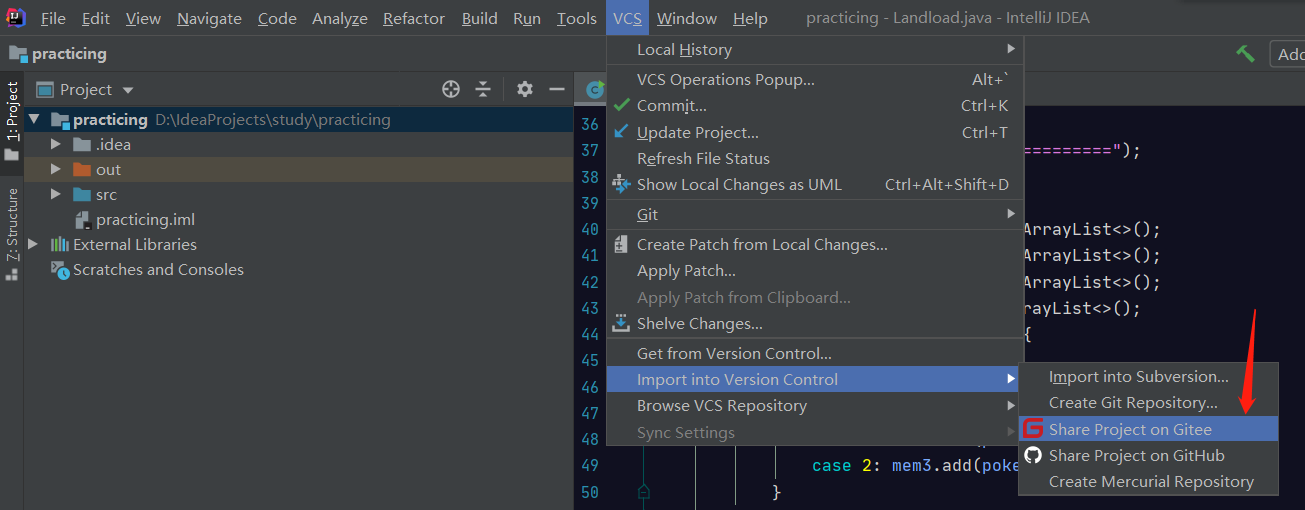Open the Git submenu

648,214
